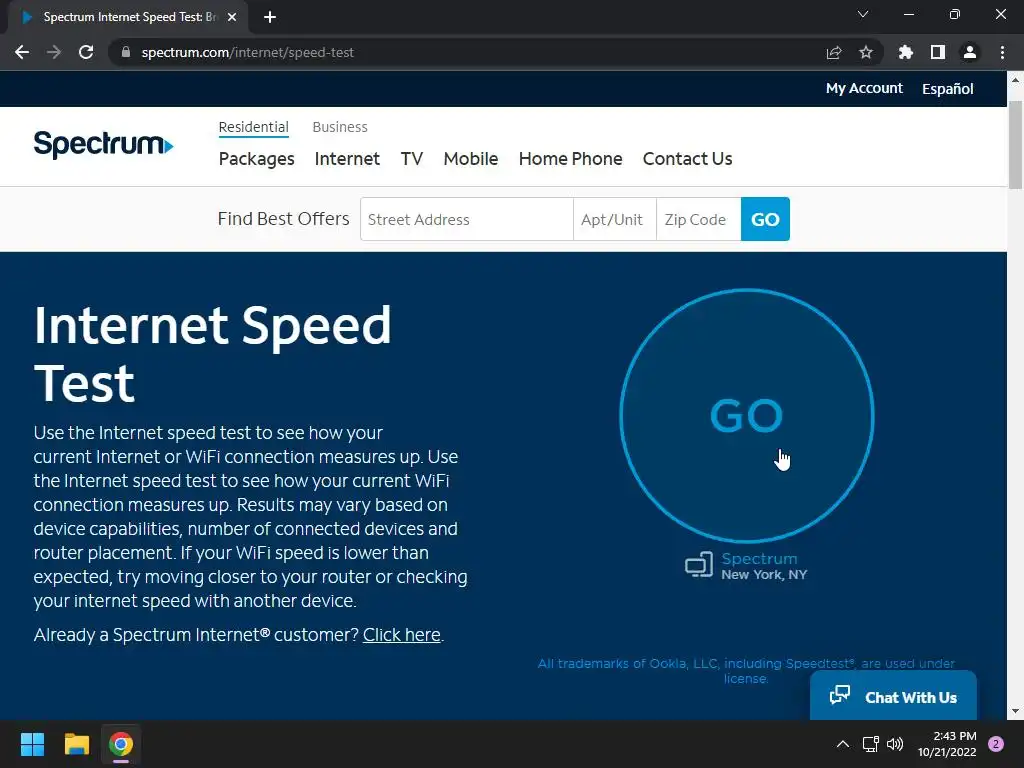Click the tab search chevron in title bar
The image size is (1024, 768).
pos(863,14)
